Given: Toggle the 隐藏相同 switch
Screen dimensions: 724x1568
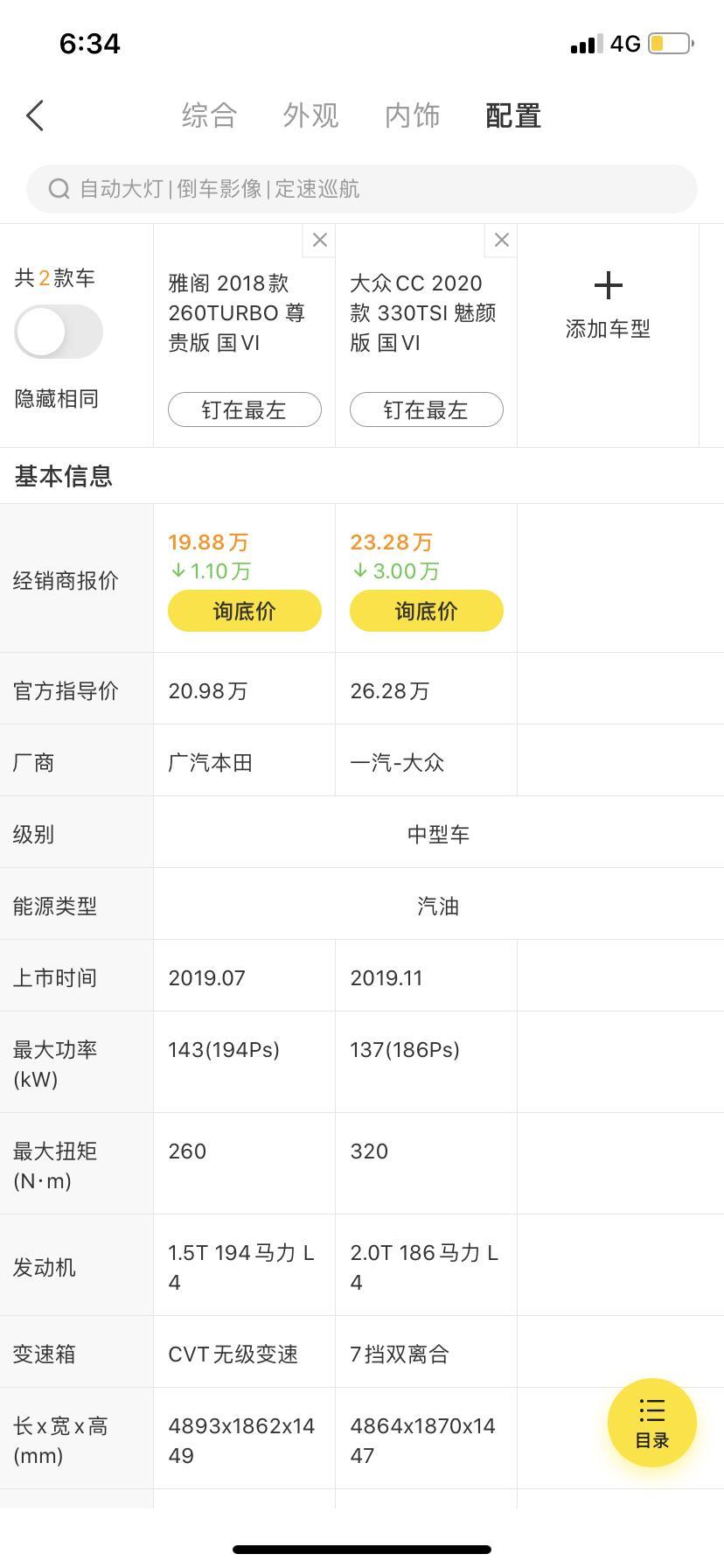Looking at the screenshot, I should click(59, 332).
